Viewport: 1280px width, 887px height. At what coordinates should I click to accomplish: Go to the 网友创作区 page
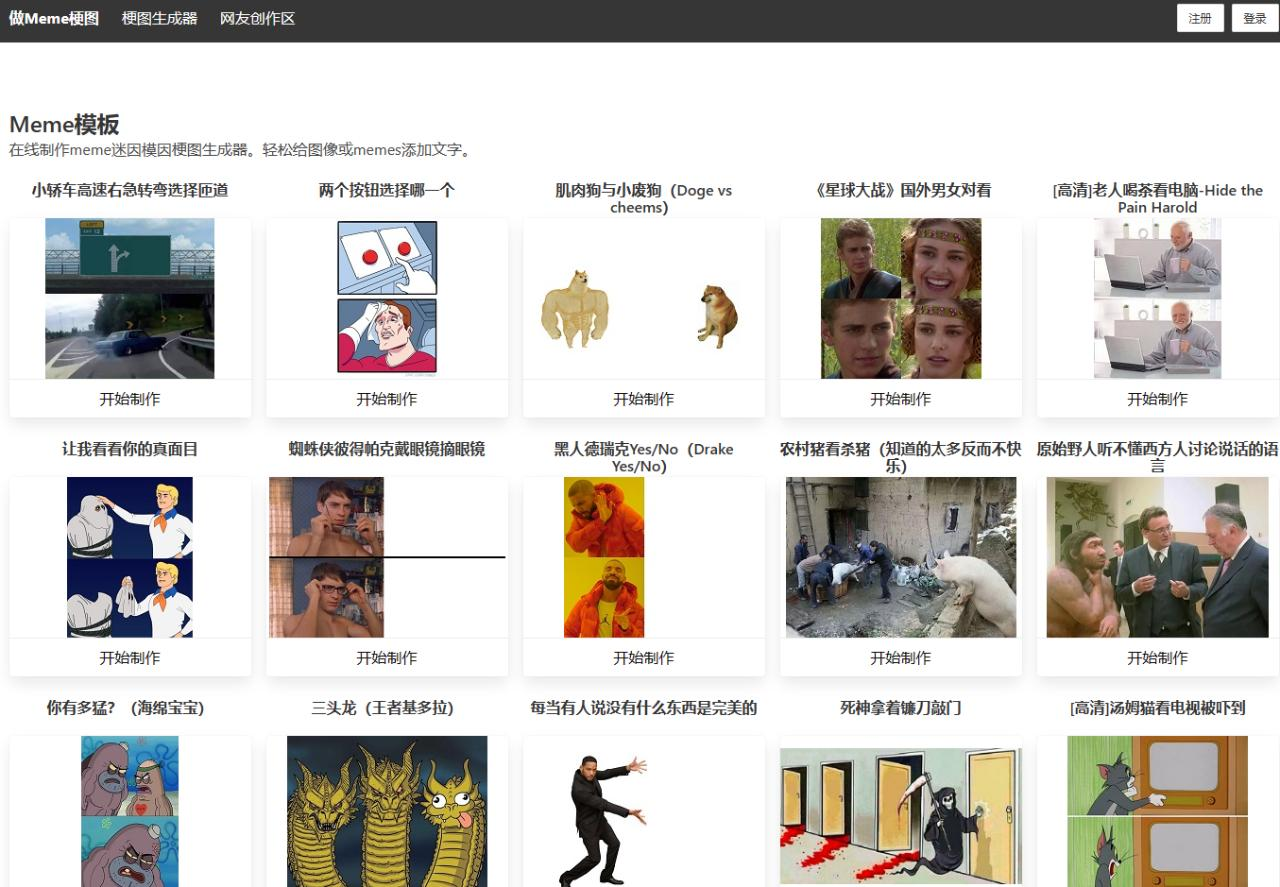click(x=258, y=18)
